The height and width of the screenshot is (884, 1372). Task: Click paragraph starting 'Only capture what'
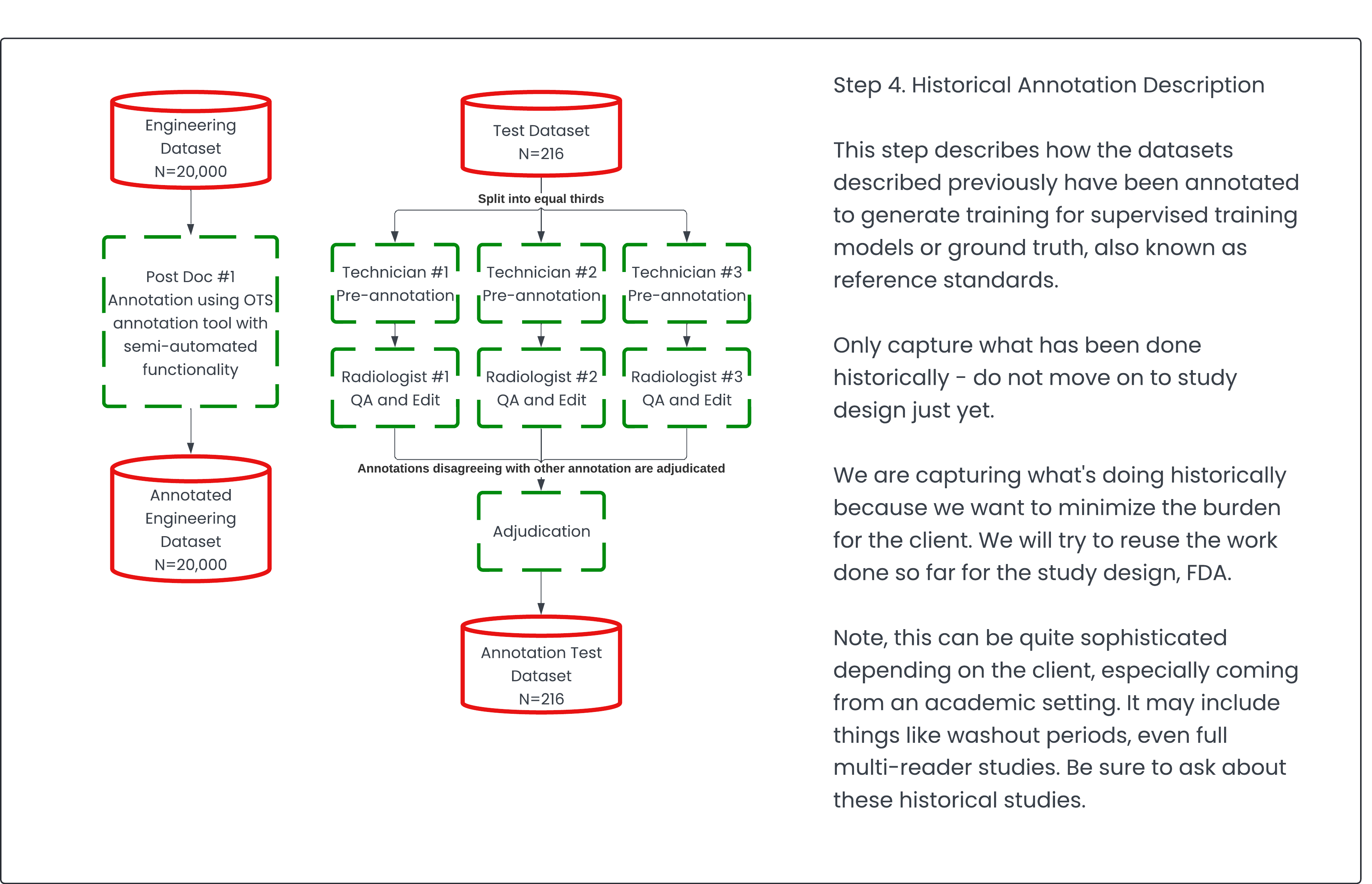1035,377
